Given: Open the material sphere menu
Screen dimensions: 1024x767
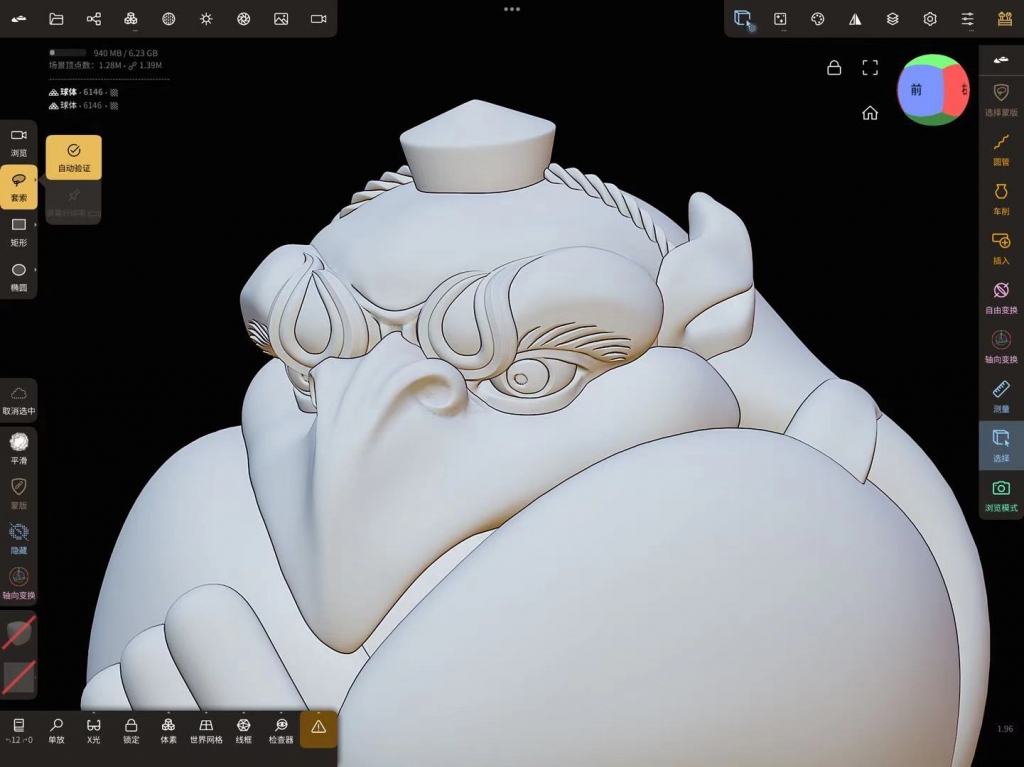Looking at the screenshot, I should click(x=168, y=19).
